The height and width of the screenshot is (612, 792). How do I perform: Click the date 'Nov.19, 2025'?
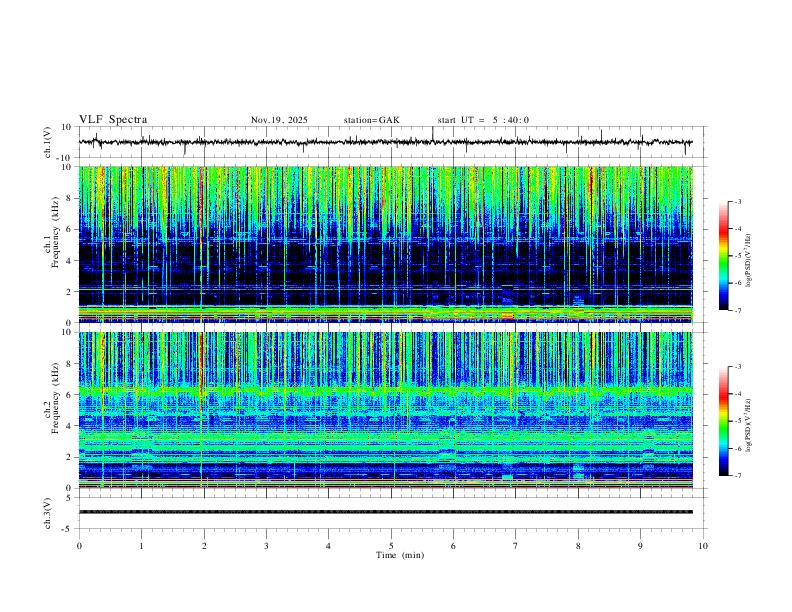[x=279, y=120]
